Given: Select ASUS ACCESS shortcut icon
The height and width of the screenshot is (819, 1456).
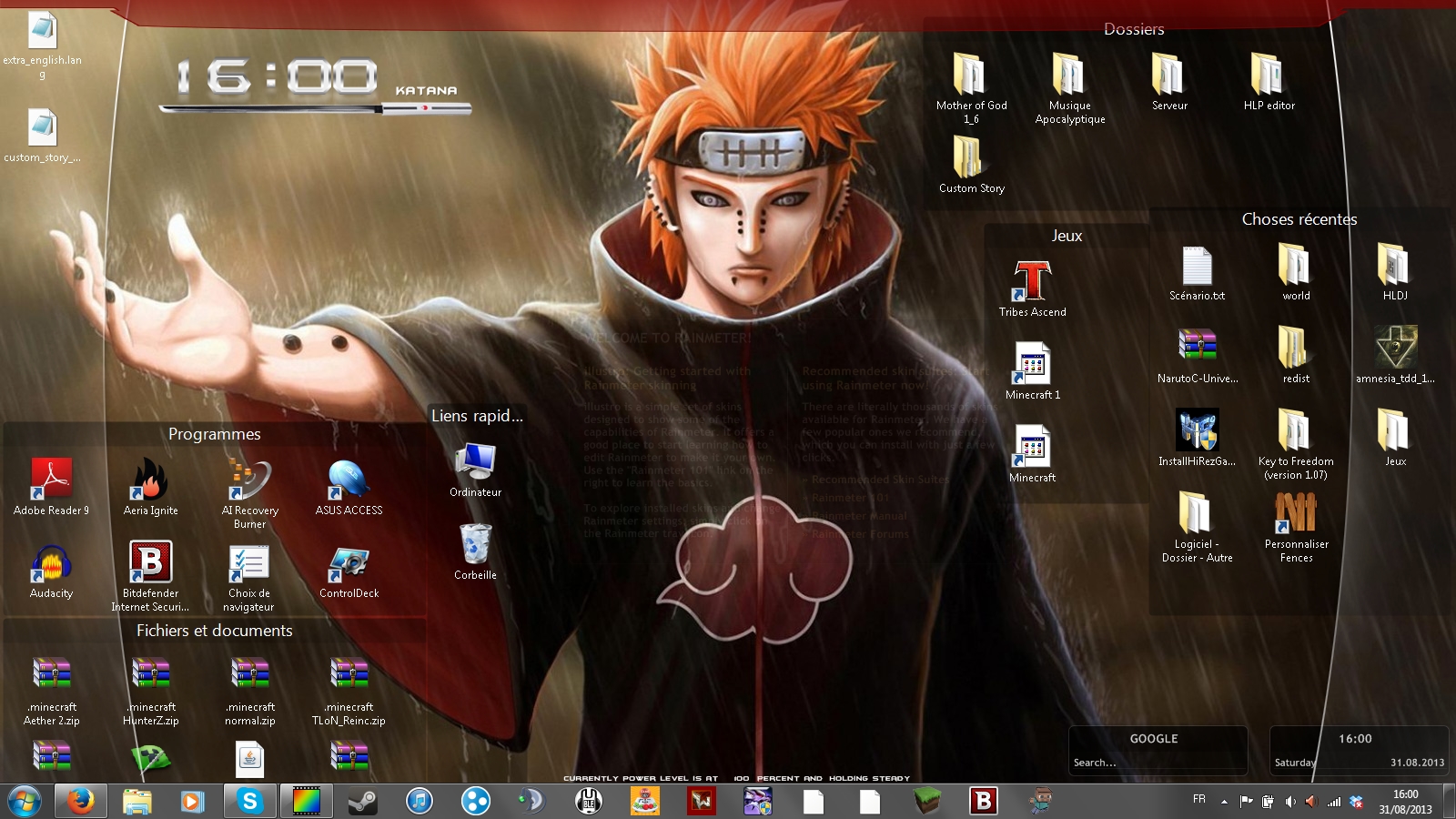Looking at the screenshot, I should pos(349,487).
